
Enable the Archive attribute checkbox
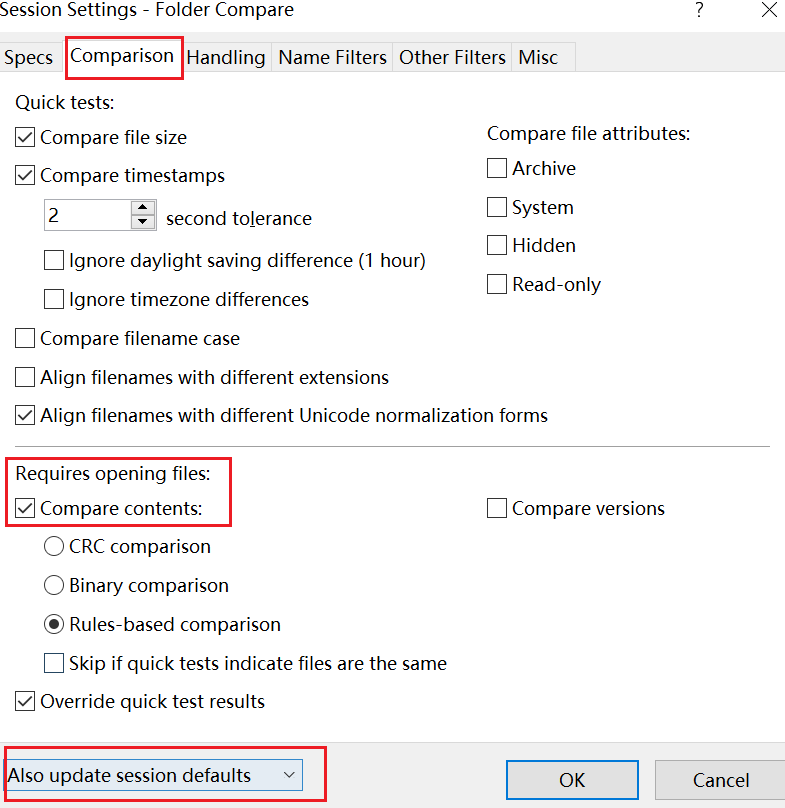tap(497, 168)
